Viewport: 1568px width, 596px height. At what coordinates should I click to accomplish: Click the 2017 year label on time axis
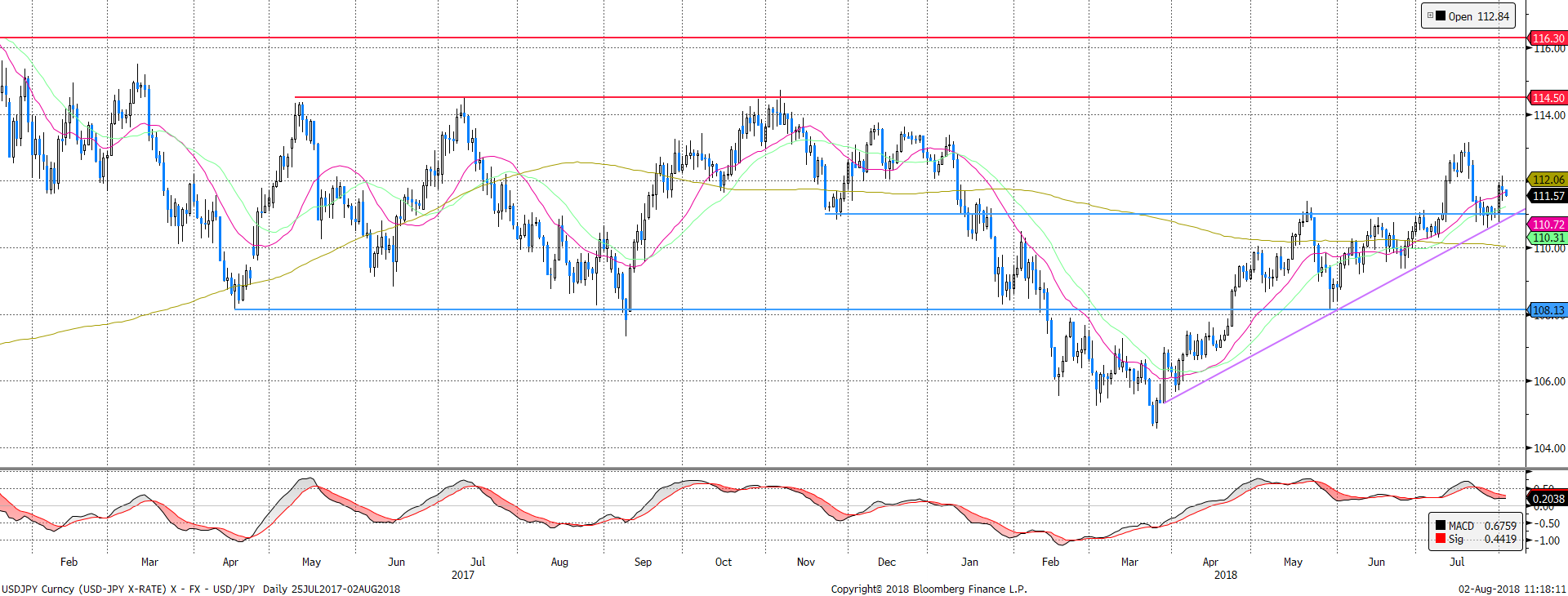[x=463, y=575]
